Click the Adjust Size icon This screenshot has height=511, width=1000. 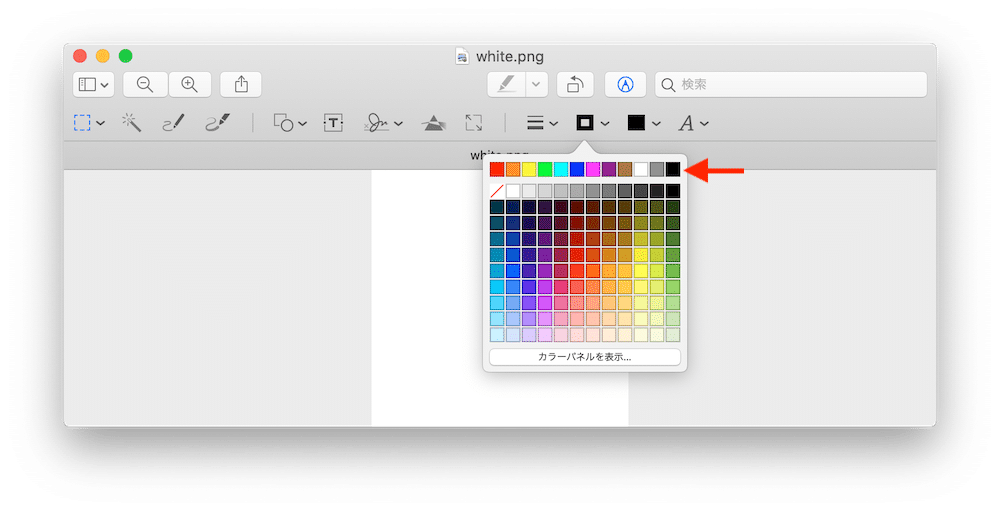tap(474, 123)
